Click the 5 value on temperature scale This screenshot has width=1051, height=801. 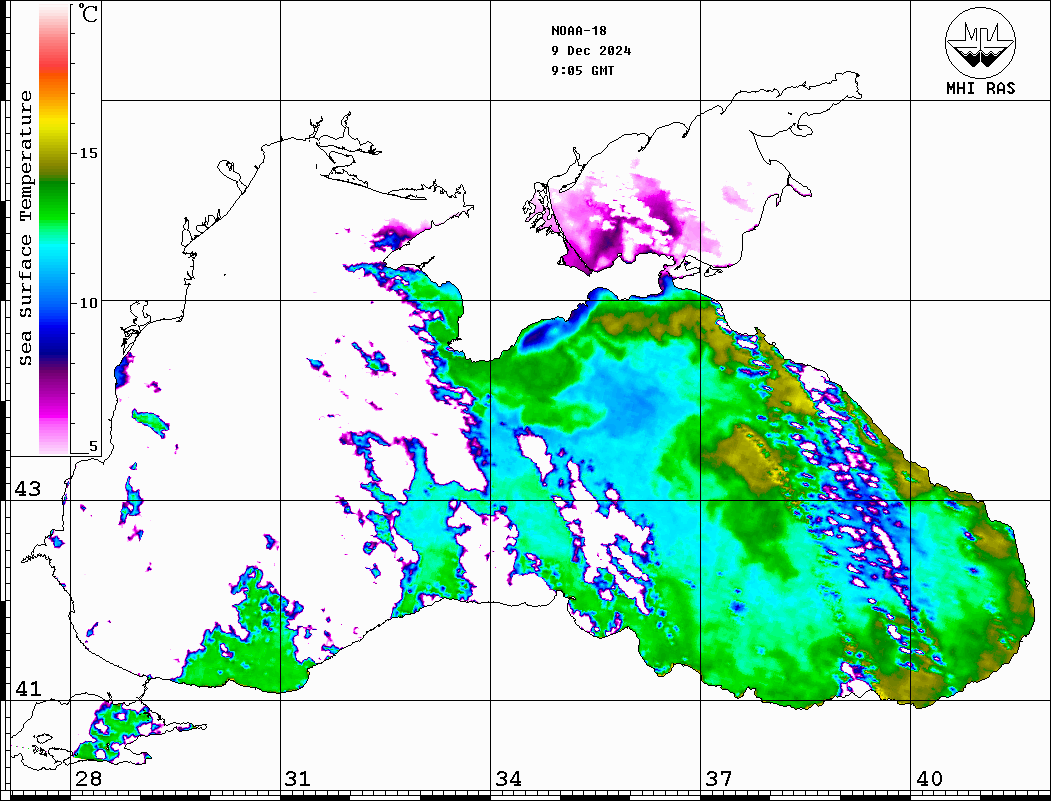[x=93, y=446]
